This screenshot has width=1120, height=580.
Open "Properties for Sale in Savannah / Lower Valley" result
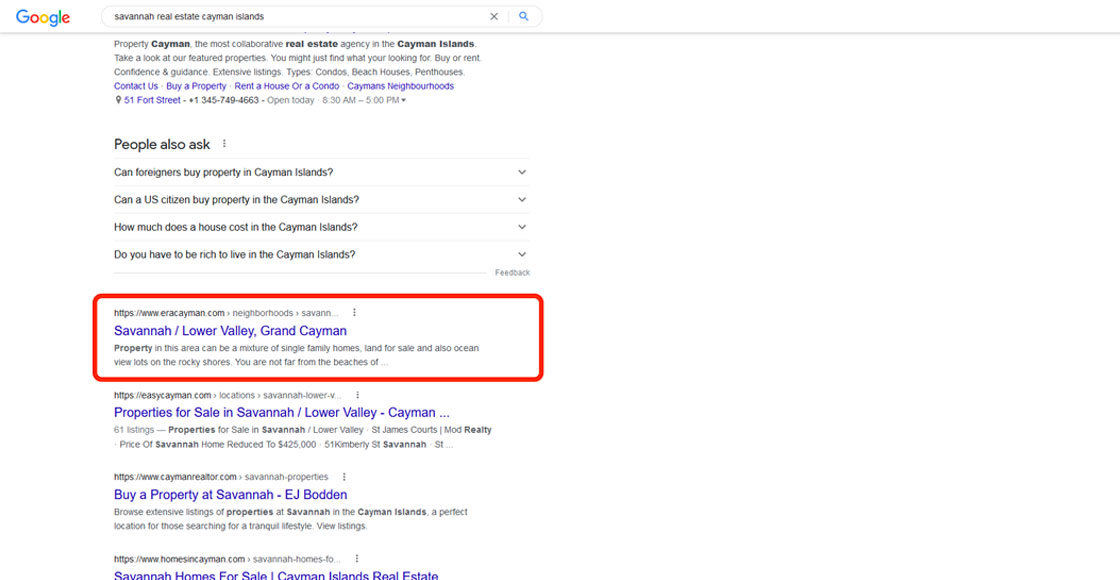pyautogui.click(x=281, y=413)
